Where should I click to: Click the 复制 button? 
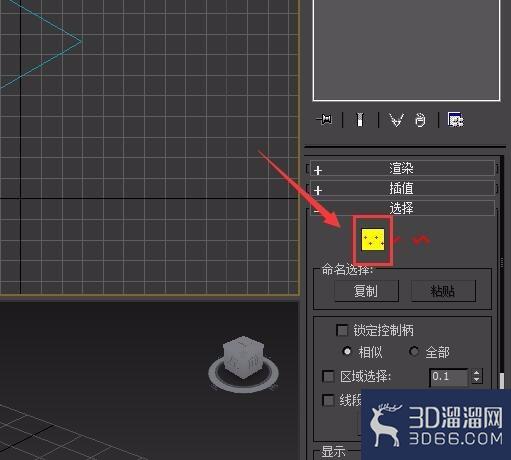[x=366, y=291]
